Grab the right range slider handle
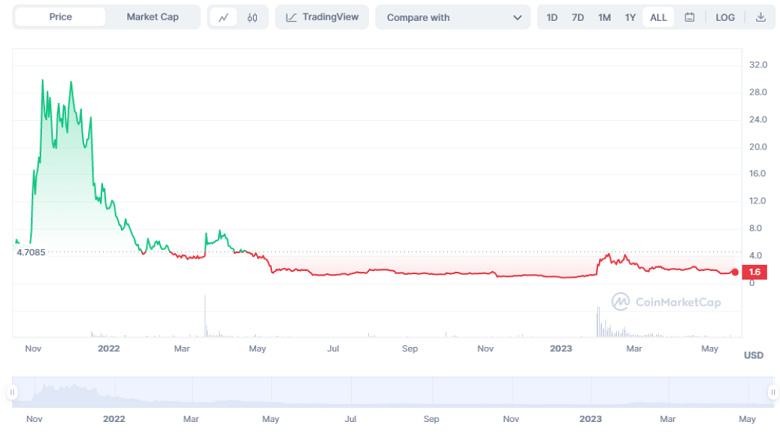 772,392
